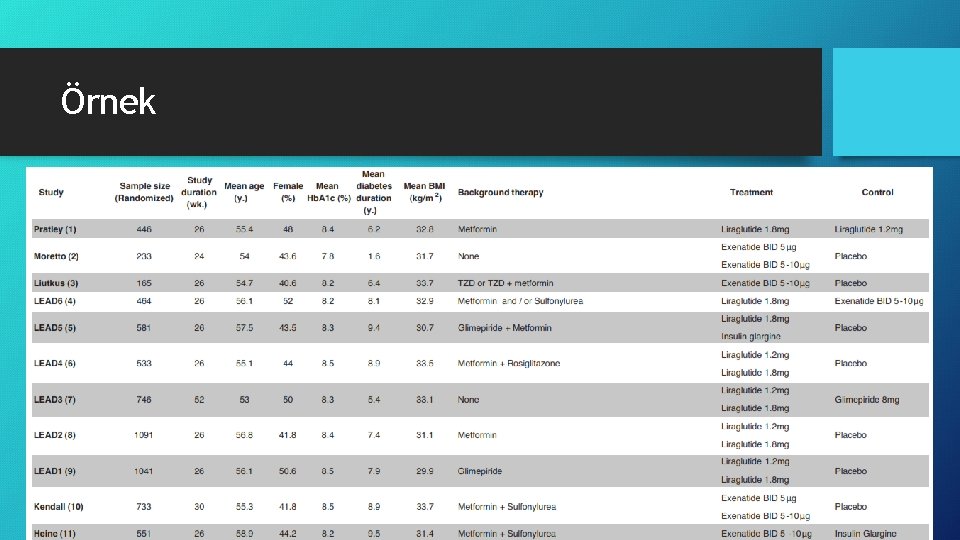
Task: Select the "LEAD1 (9)" study name
Action: click(x=54, y=471)
